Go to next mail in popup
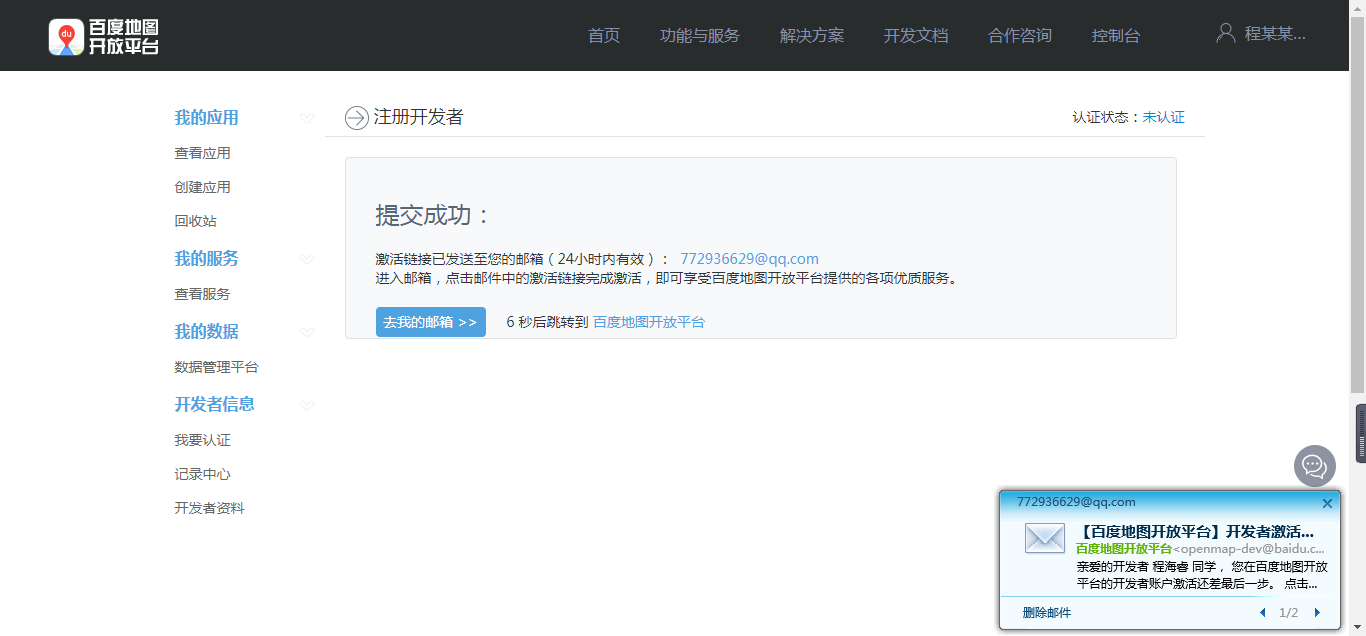 (x=1317, y=613)
